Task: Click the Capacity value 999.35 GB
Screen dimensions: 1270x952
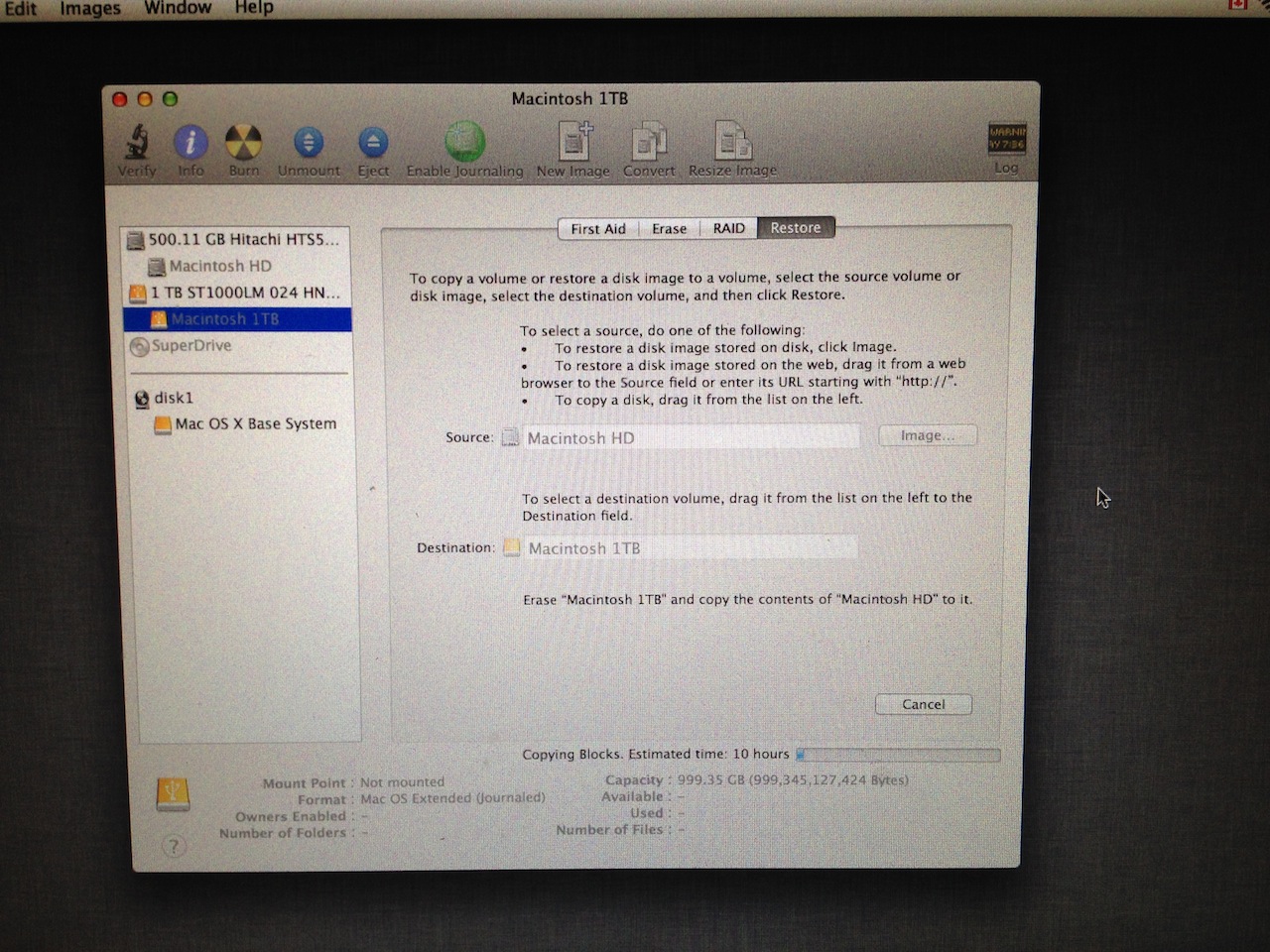Action: (x=793, y=779)
